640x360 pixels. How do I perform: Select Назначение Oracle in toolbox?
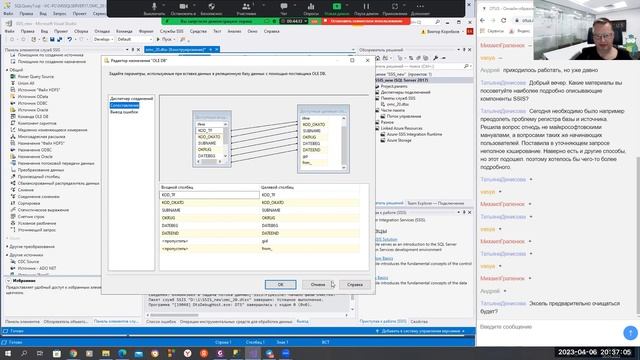(x=35, y=156)
